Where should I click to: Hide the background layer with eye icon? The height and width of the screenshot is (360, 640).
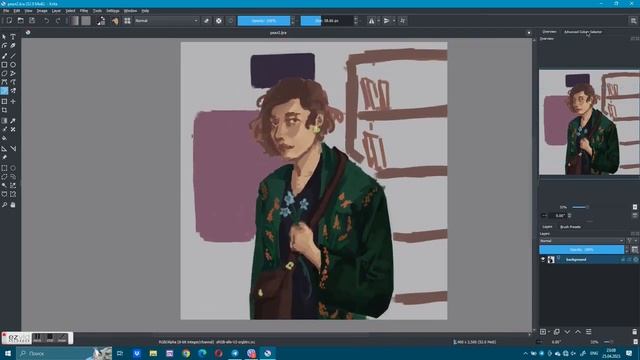(543, 260)
